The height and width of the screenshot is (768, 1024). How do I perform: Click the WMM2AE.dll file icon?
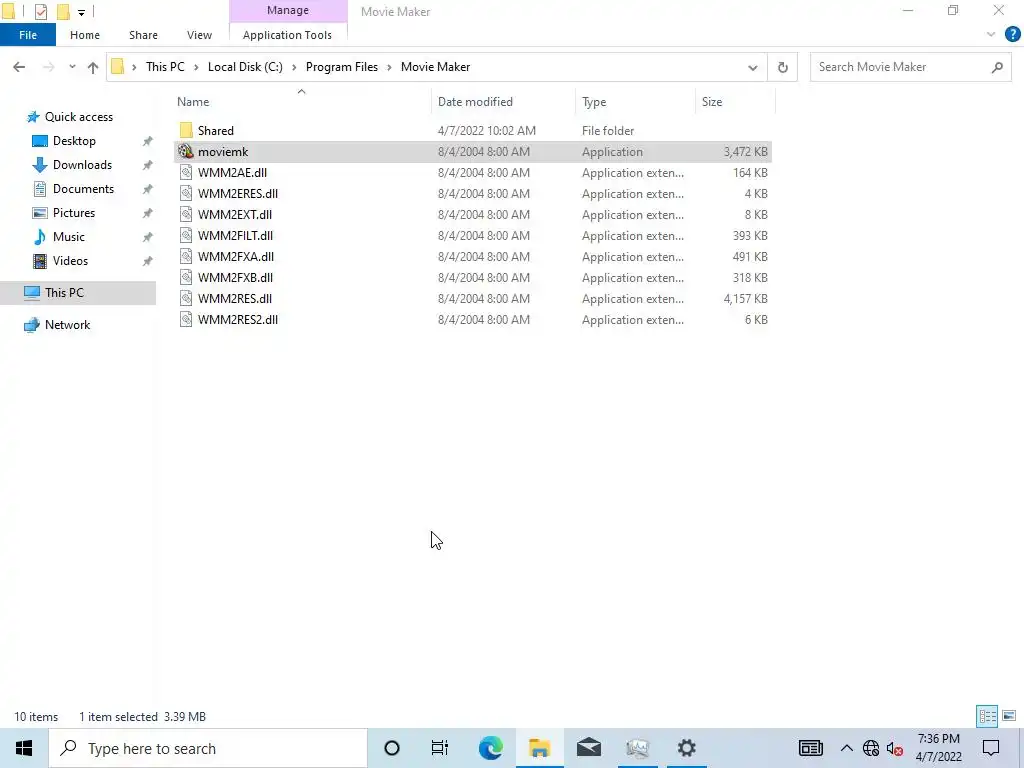[186, 172]
